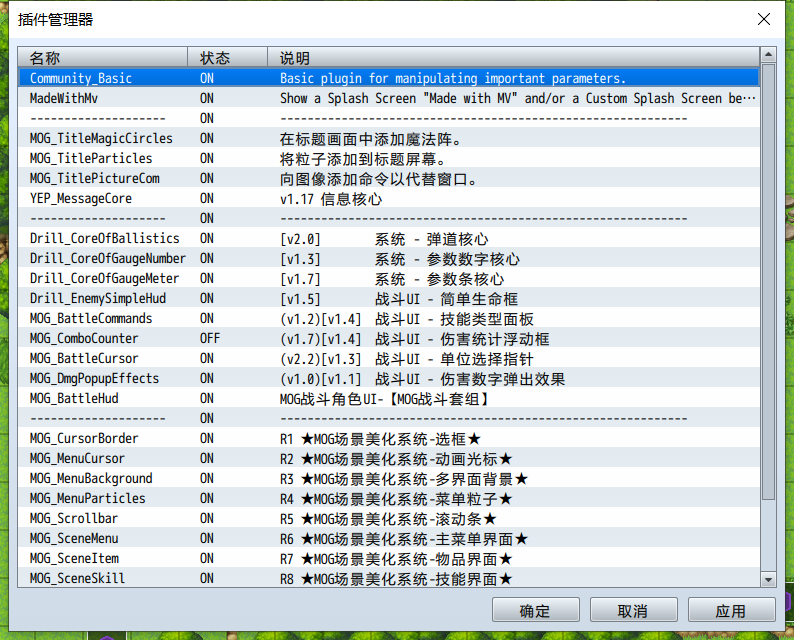Select the Drill_CoreOfGaugeMeter plugin
This screenshot has width=794, height=640.
[389, 278]
